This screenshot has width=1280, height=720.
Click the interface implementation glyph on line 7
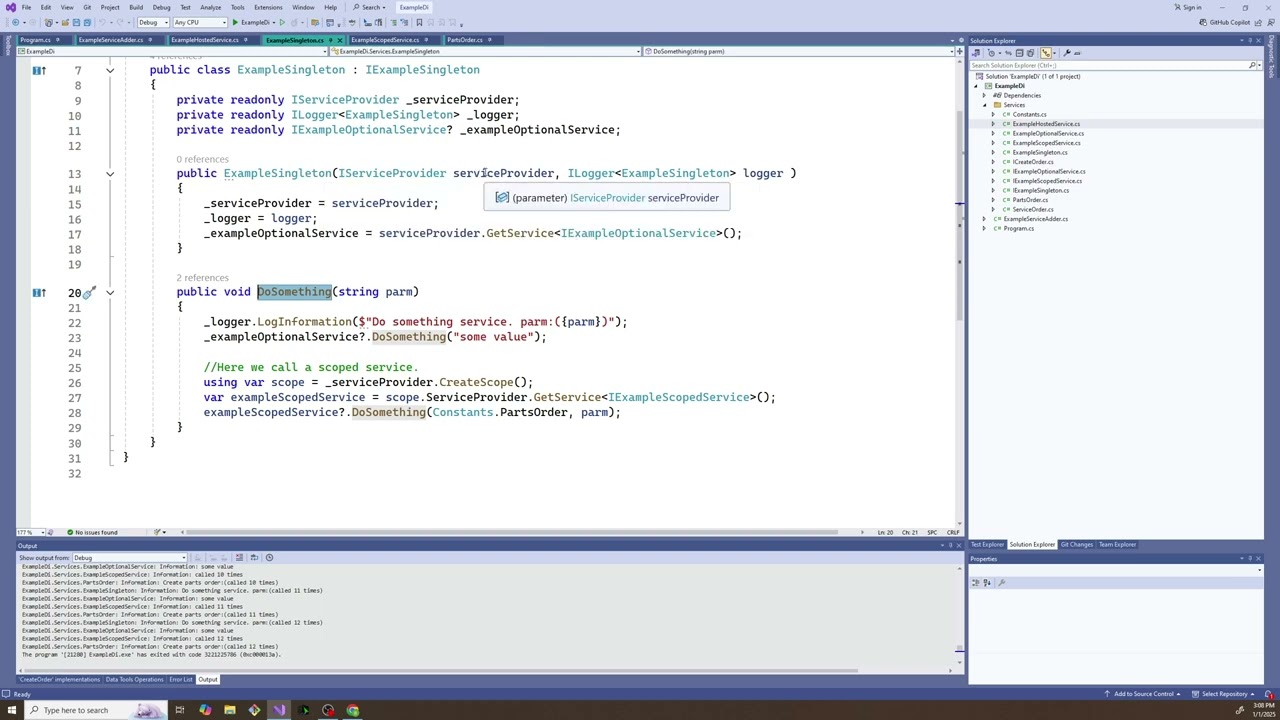(x=38, y=70)
